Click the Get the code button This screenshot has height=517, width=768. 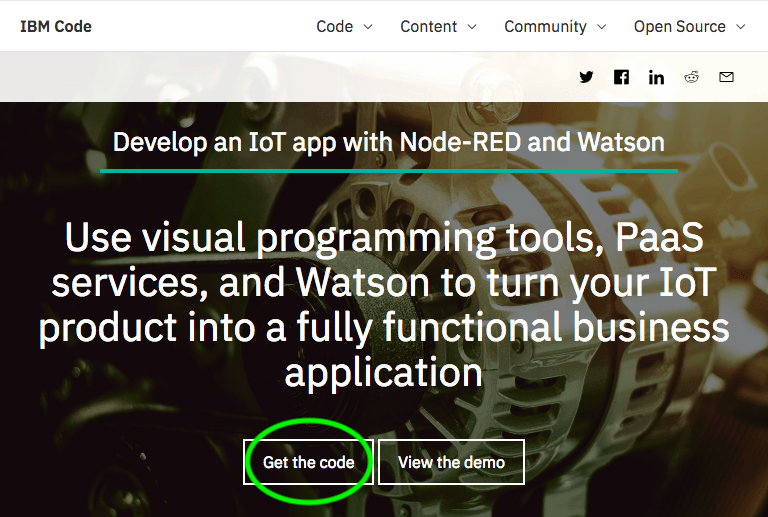(x=309, y=462)
